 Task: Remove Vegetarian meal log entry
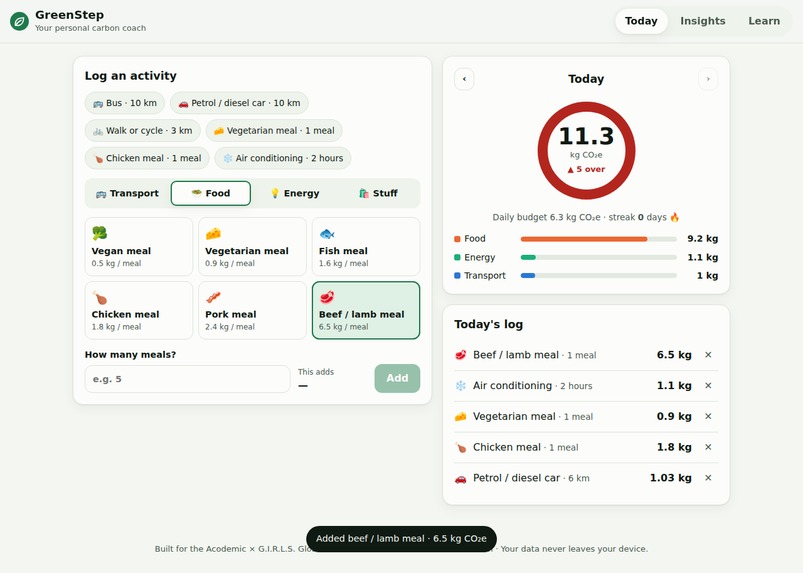(708, 416)
